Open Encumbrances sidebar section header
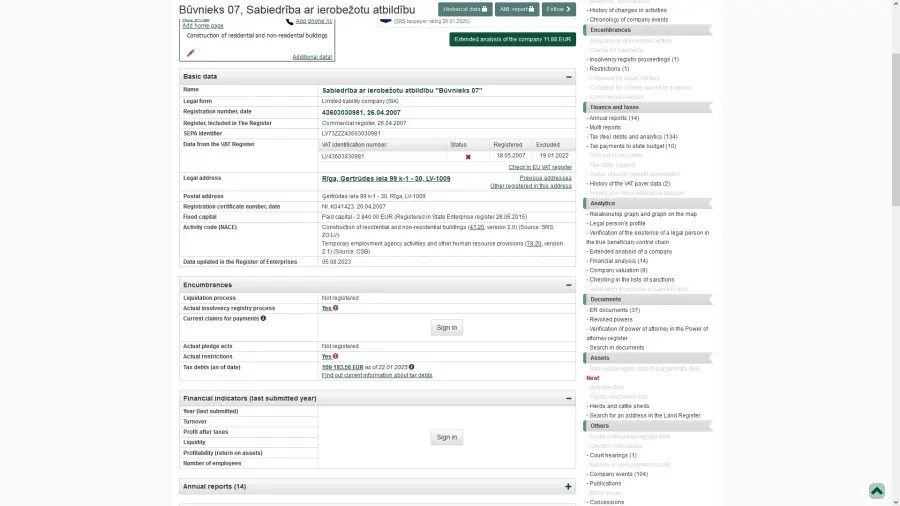Screen dimensions: 900x506 648,30
